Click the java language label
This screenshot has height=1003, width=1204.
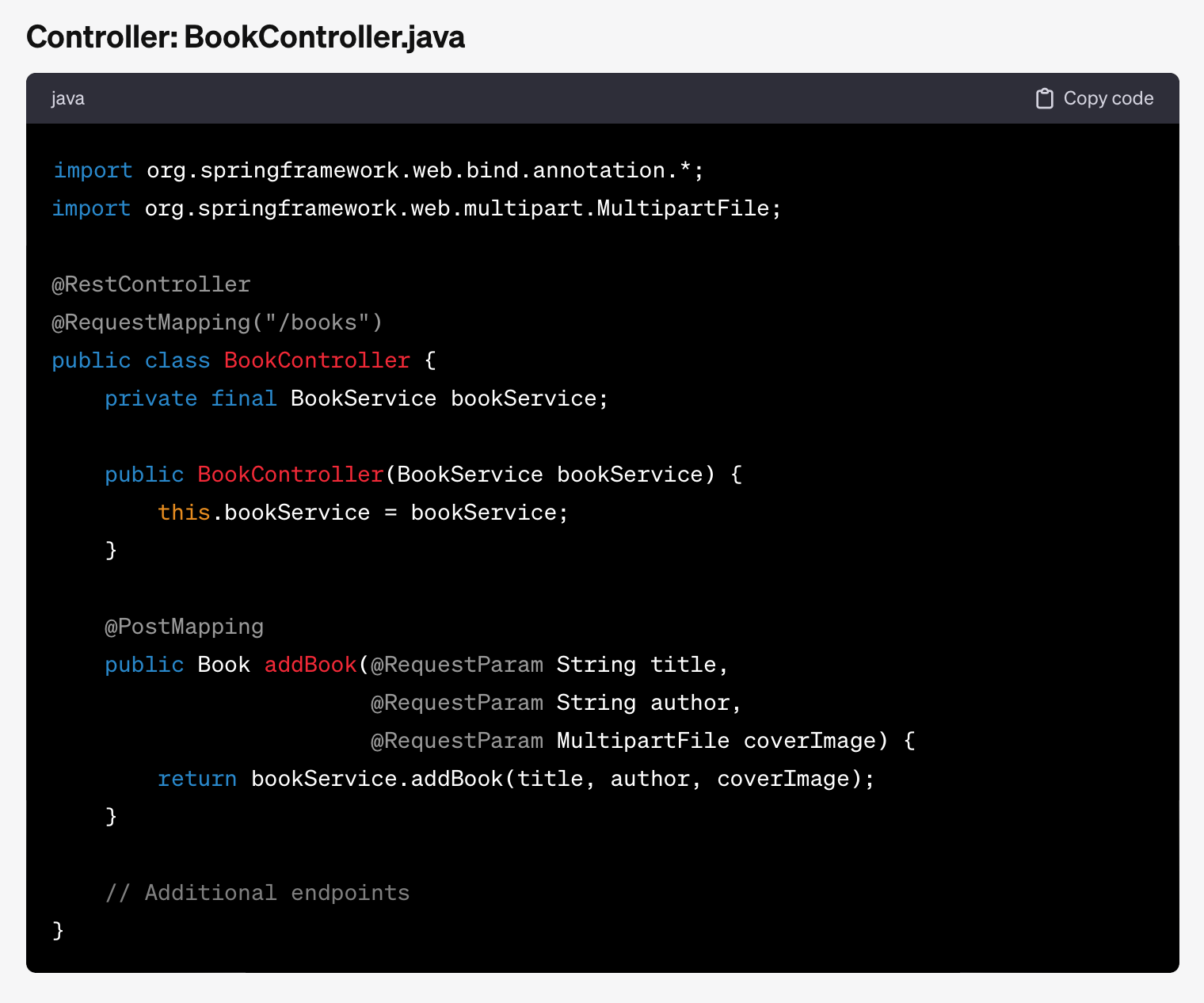68,98
